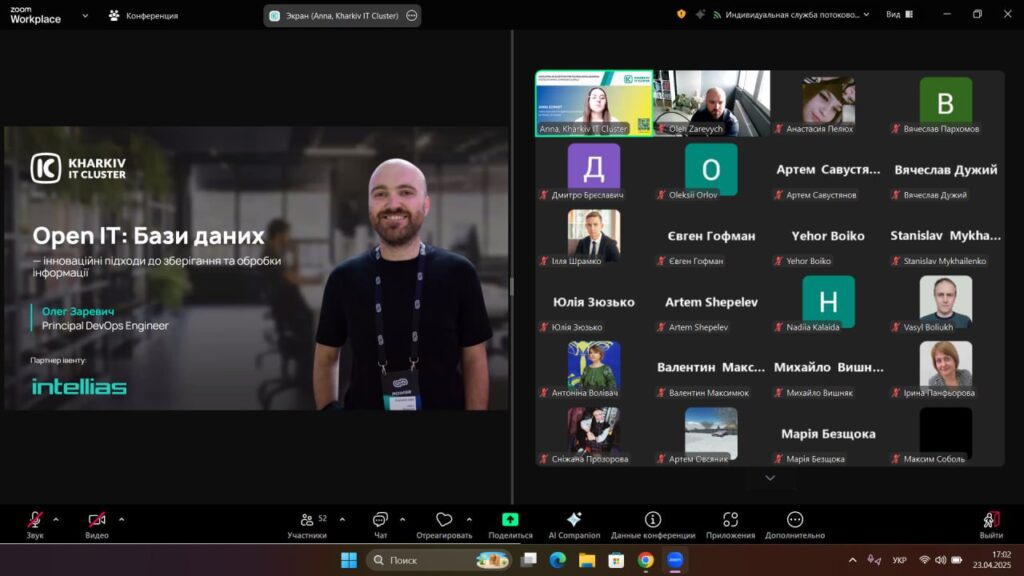This screenshot has width=1024, height=576.
Task: Open the Zoom Workplace dropdown arrow
Action: 85,16
